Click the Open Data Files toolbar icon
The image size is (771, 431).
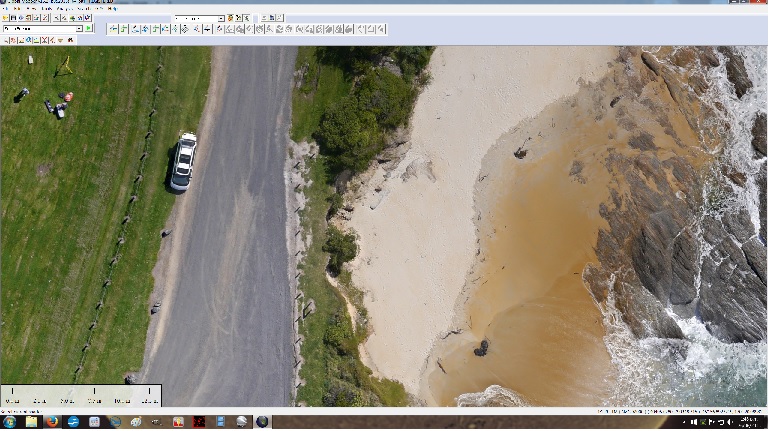(x=6, y=18)
